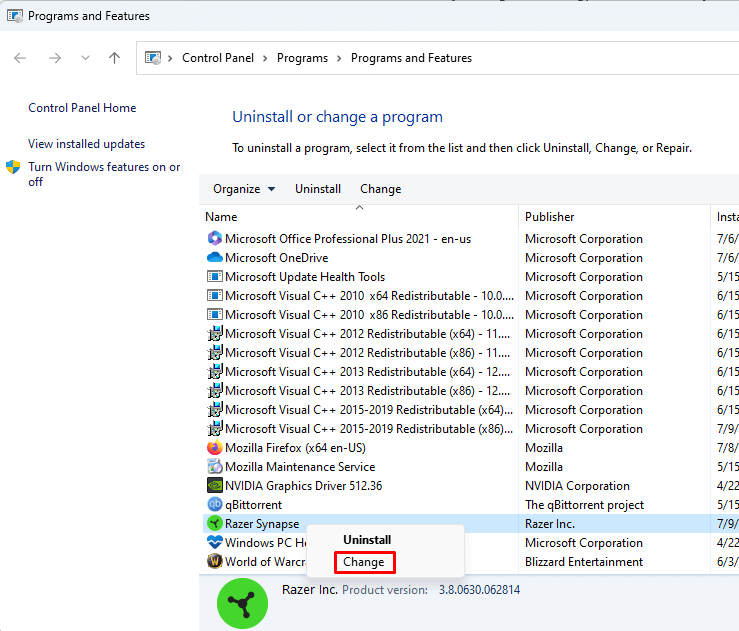Select Mozilla Maintenance Service name text
This screenshot has height=631, width=739.
pyautogui.click(x=300, y=467)
